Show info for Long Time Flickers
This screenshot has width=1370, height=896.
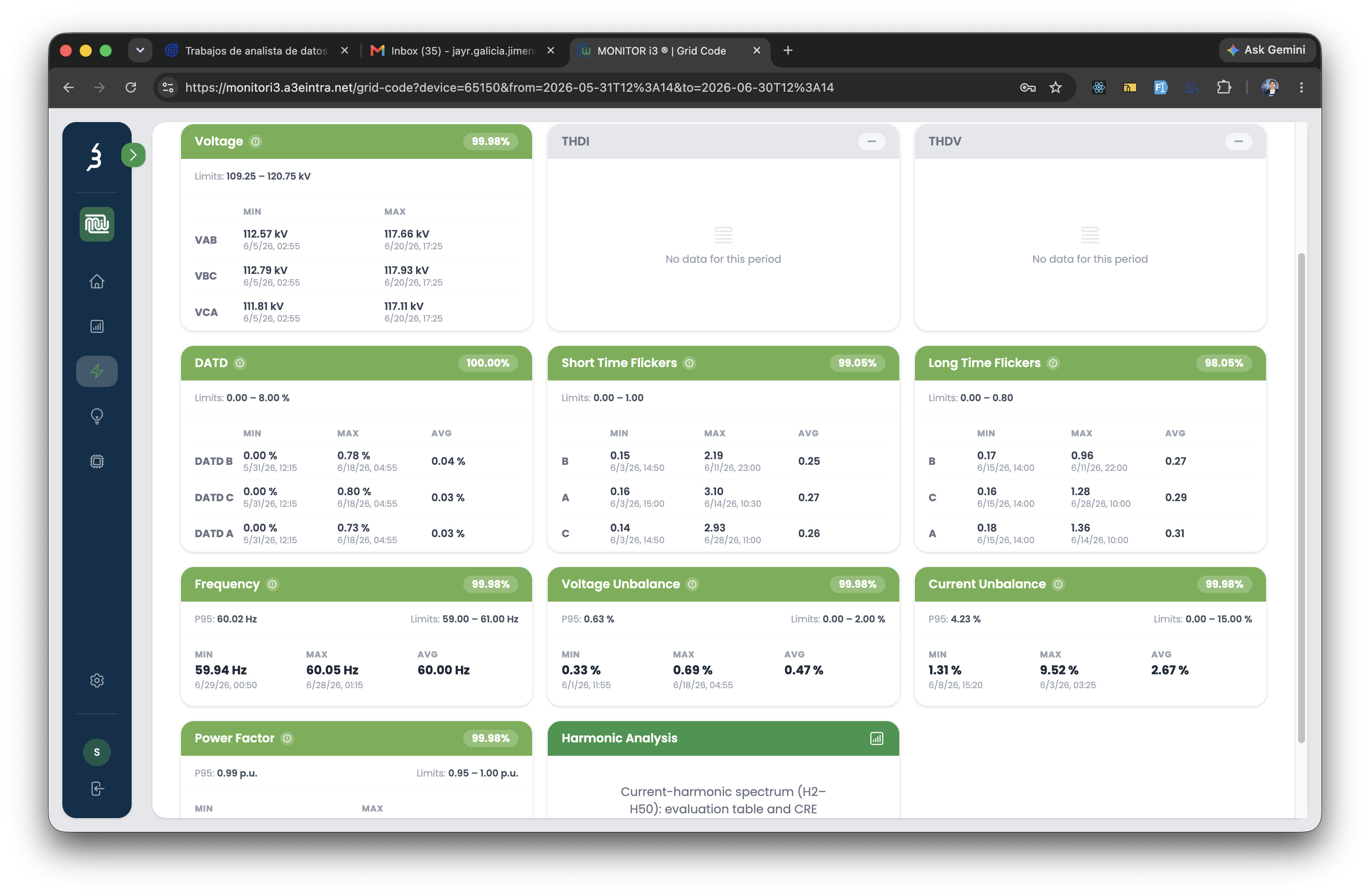1053,363
